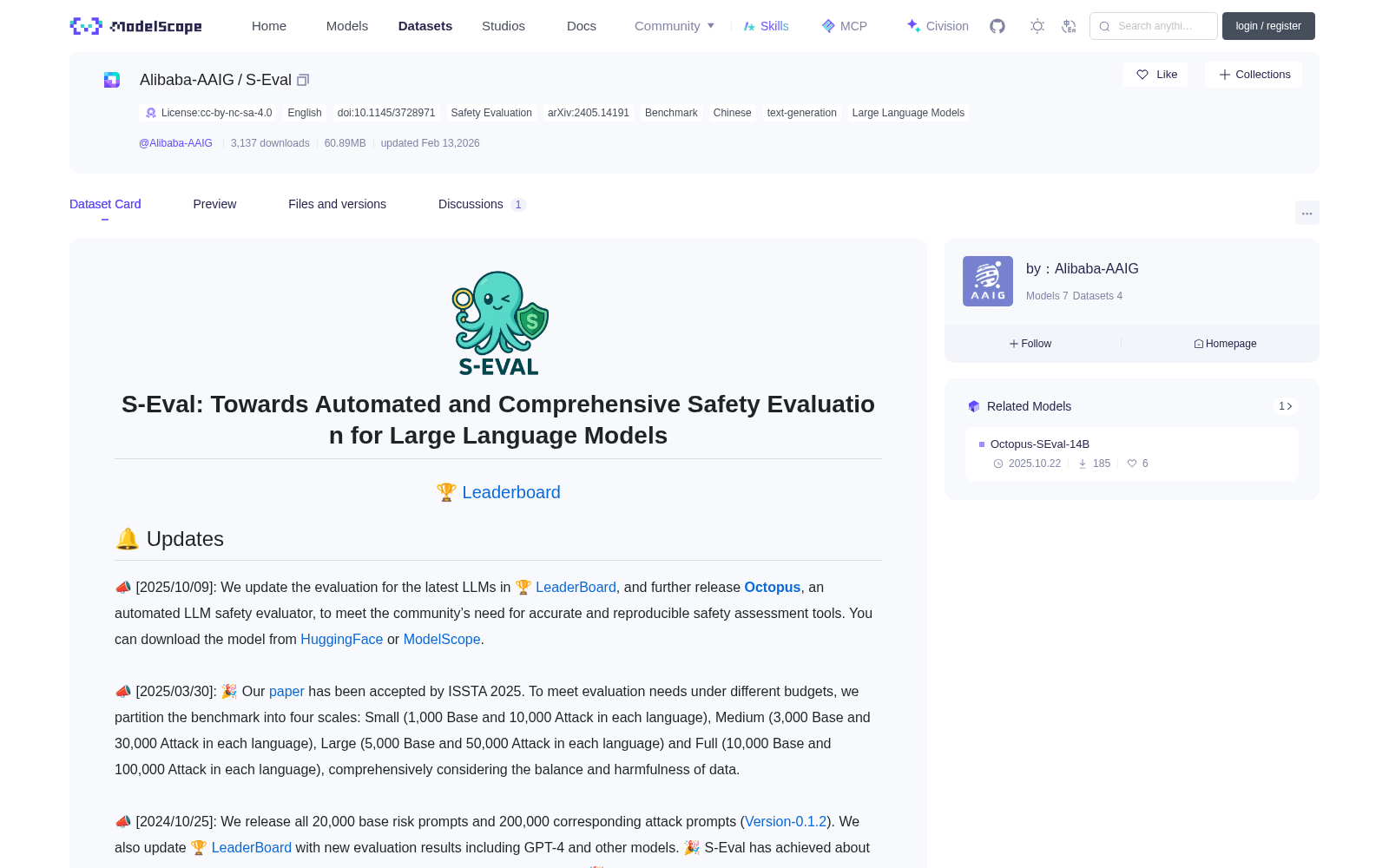Screen dimensions: 1389x868
Task: Click the Search anything input field
Action: (x=1154, y=26)
